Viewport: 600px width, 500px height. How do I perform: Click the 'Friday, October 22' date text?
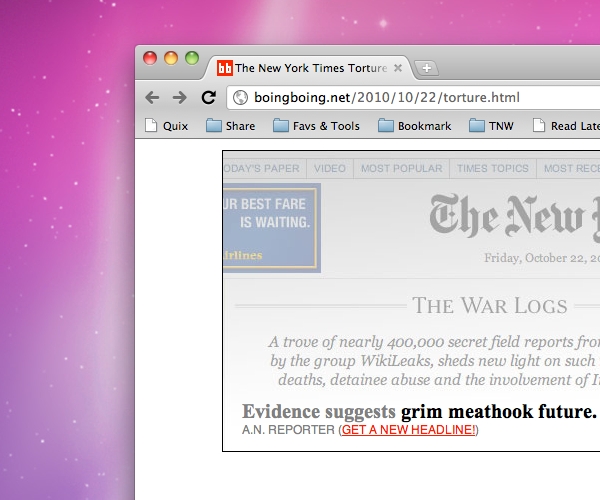[542, 258]
